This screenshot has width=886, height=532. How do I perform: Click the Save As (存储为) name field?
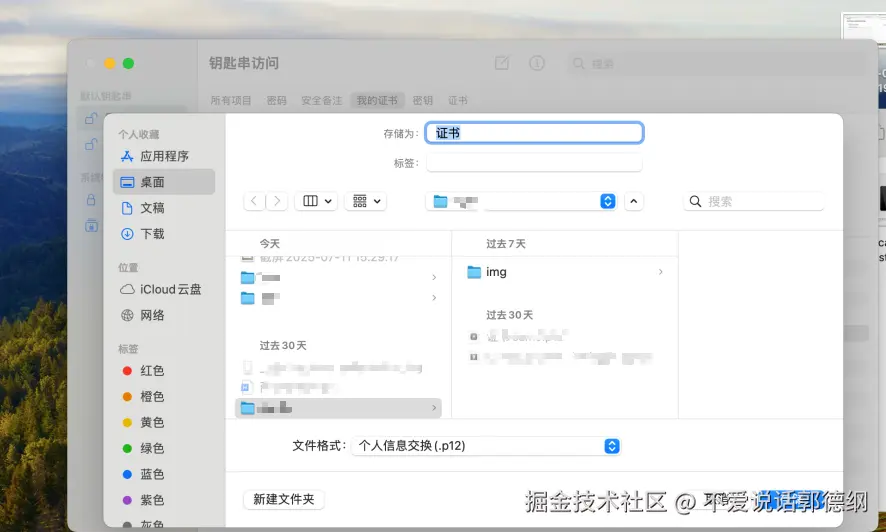coord(534,133)
